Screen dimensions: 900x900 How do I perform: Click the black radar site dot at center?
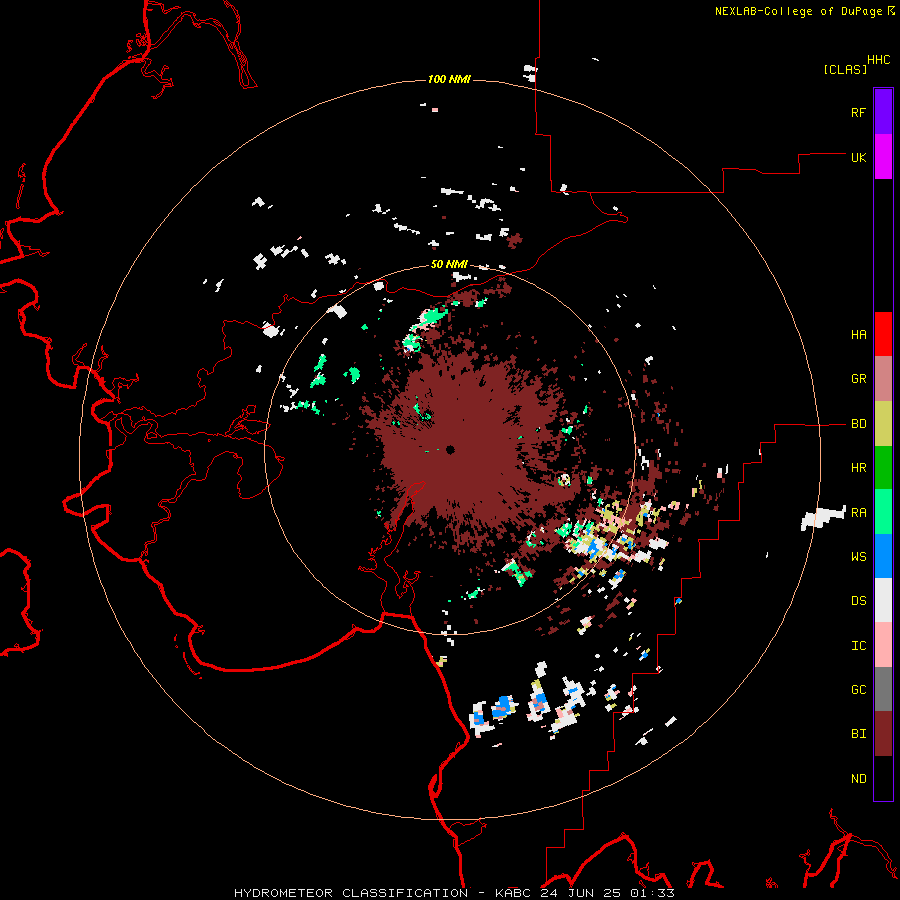(451, 450)
